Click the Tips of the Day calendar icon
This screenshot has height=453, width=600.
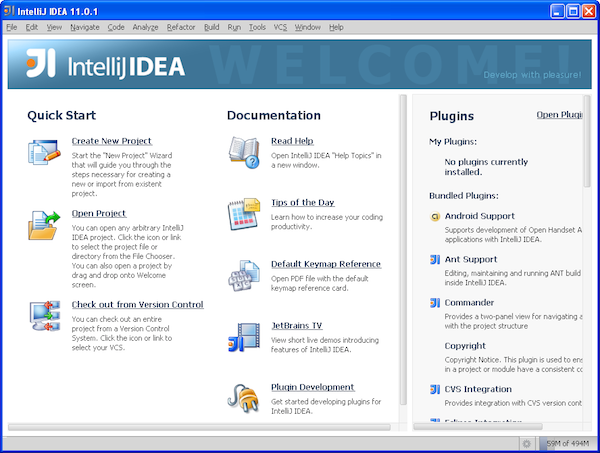coord(244,214)
